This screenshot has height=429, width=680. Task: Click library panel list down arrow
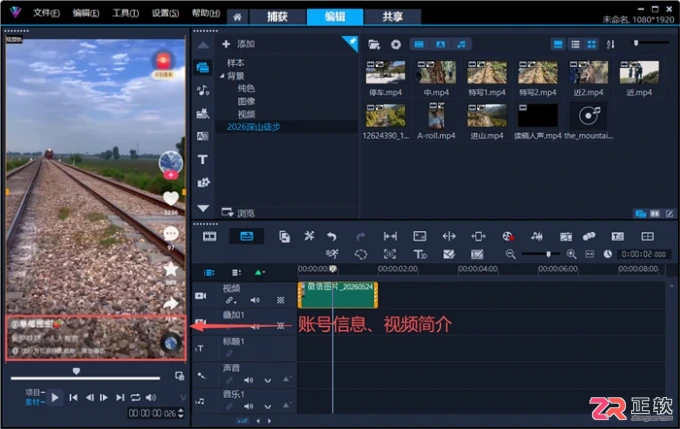[x=203, y=208]
